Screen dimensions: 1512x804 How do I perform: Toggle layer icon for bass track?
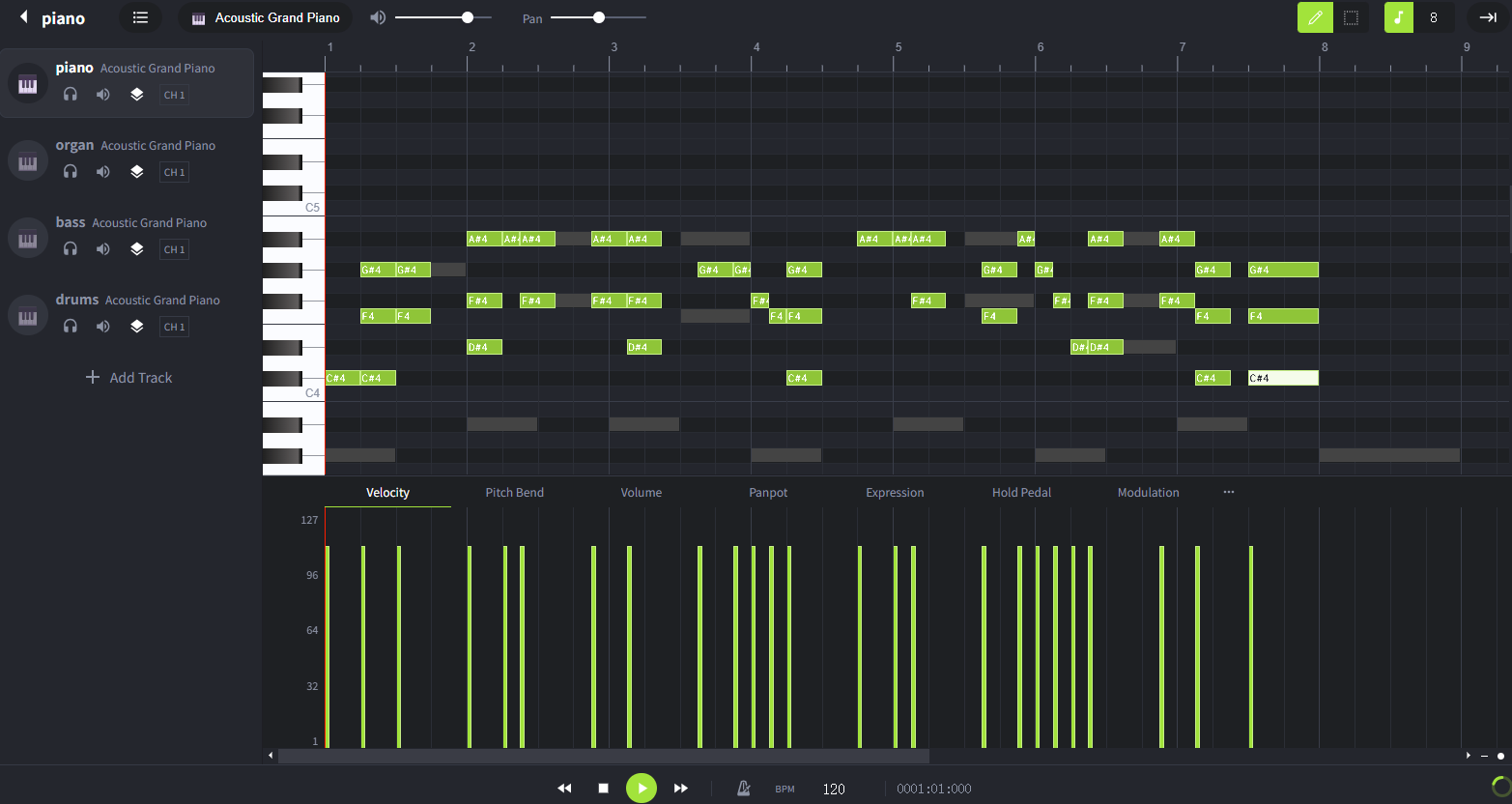coord(136,248)
